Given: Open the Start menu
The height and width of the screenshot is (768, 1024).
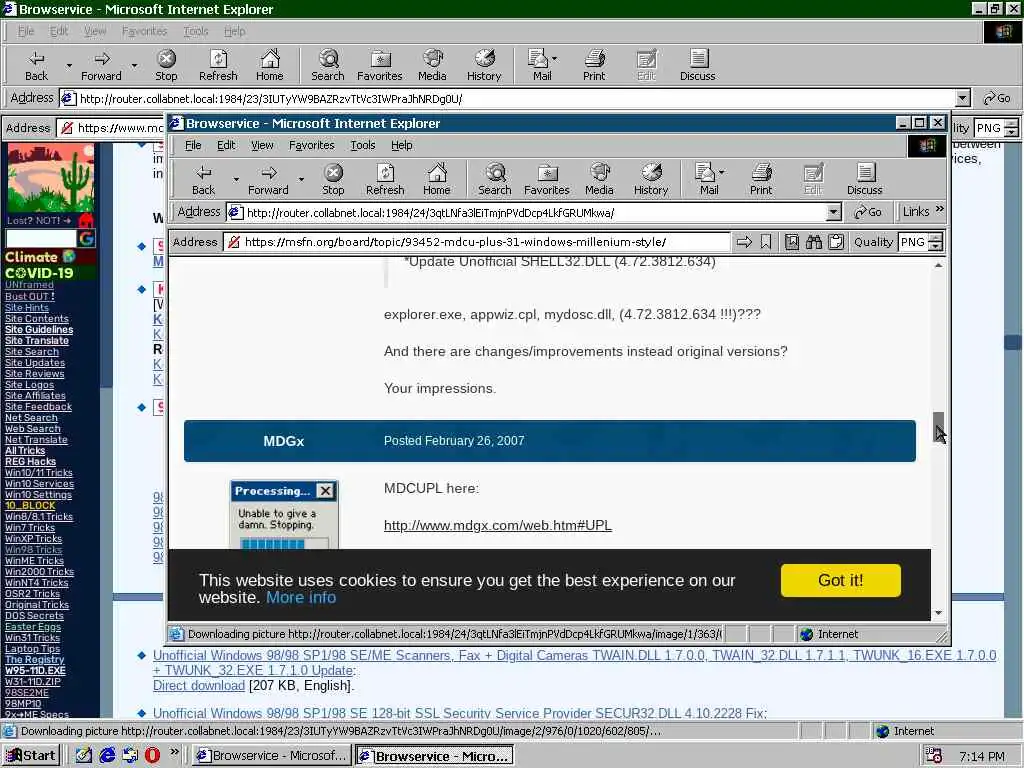Looking at the screenshot, I should pos(31,755).
